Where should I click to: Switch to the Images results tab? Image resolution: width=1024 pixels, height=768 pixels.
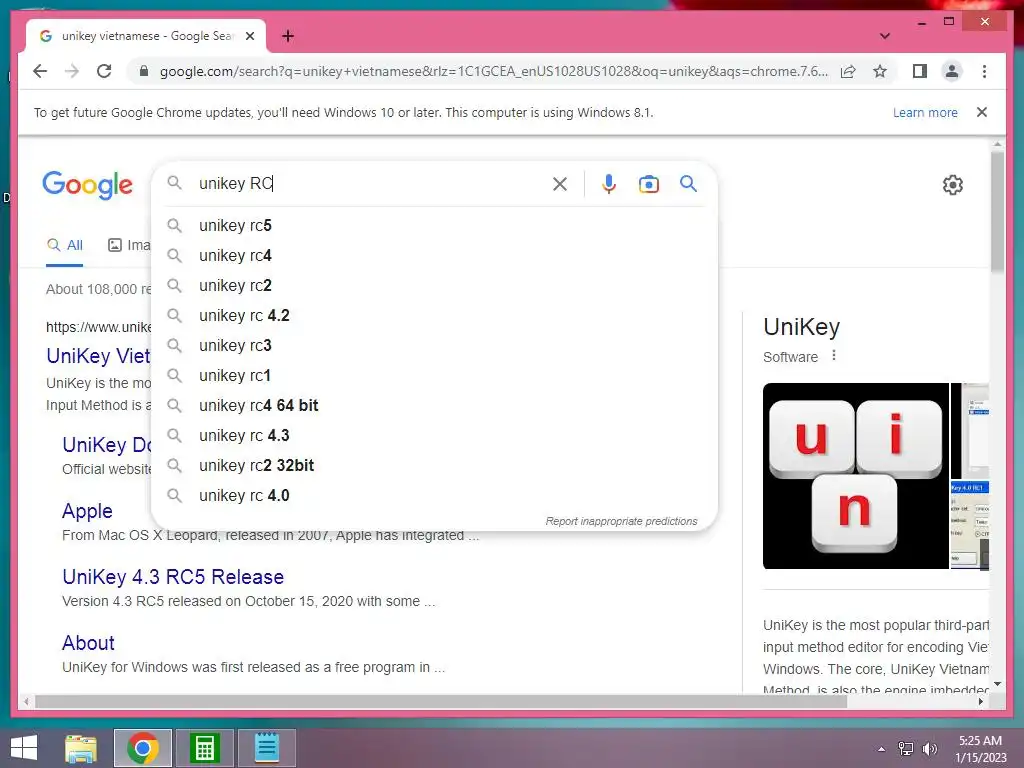(x=129, y=246)
